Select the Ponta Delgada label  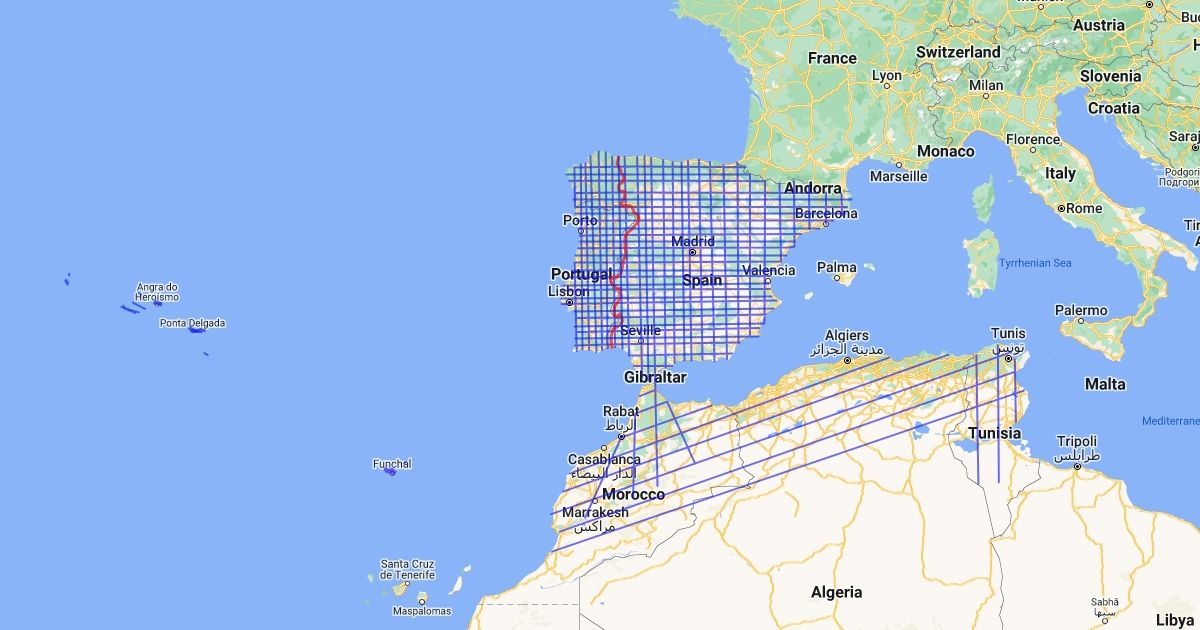[192, 323]
